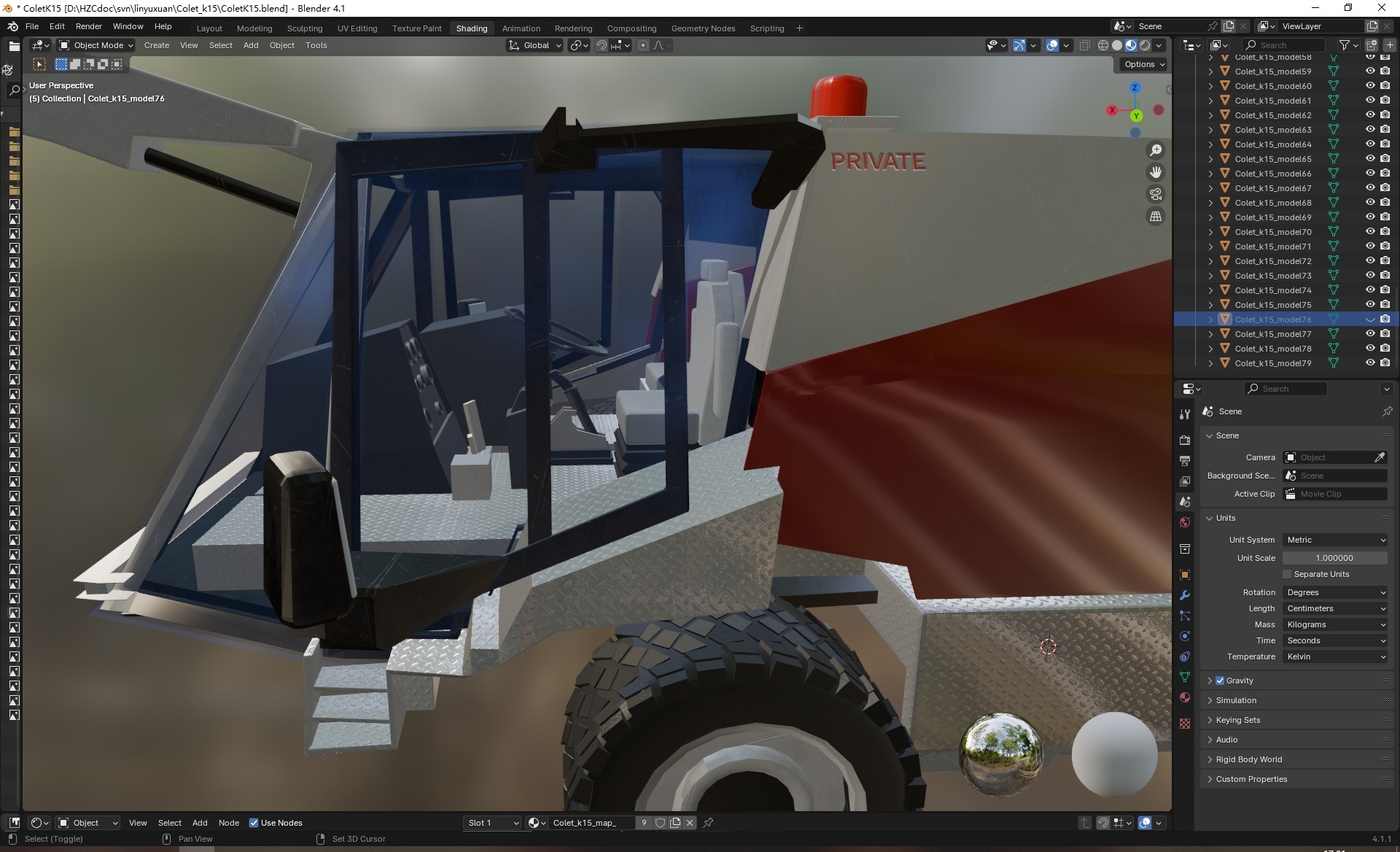This screenshot has width=1400, height=852.
Task: Select Colet_k15_model72 in the outliner
Action: (1272, 260)
